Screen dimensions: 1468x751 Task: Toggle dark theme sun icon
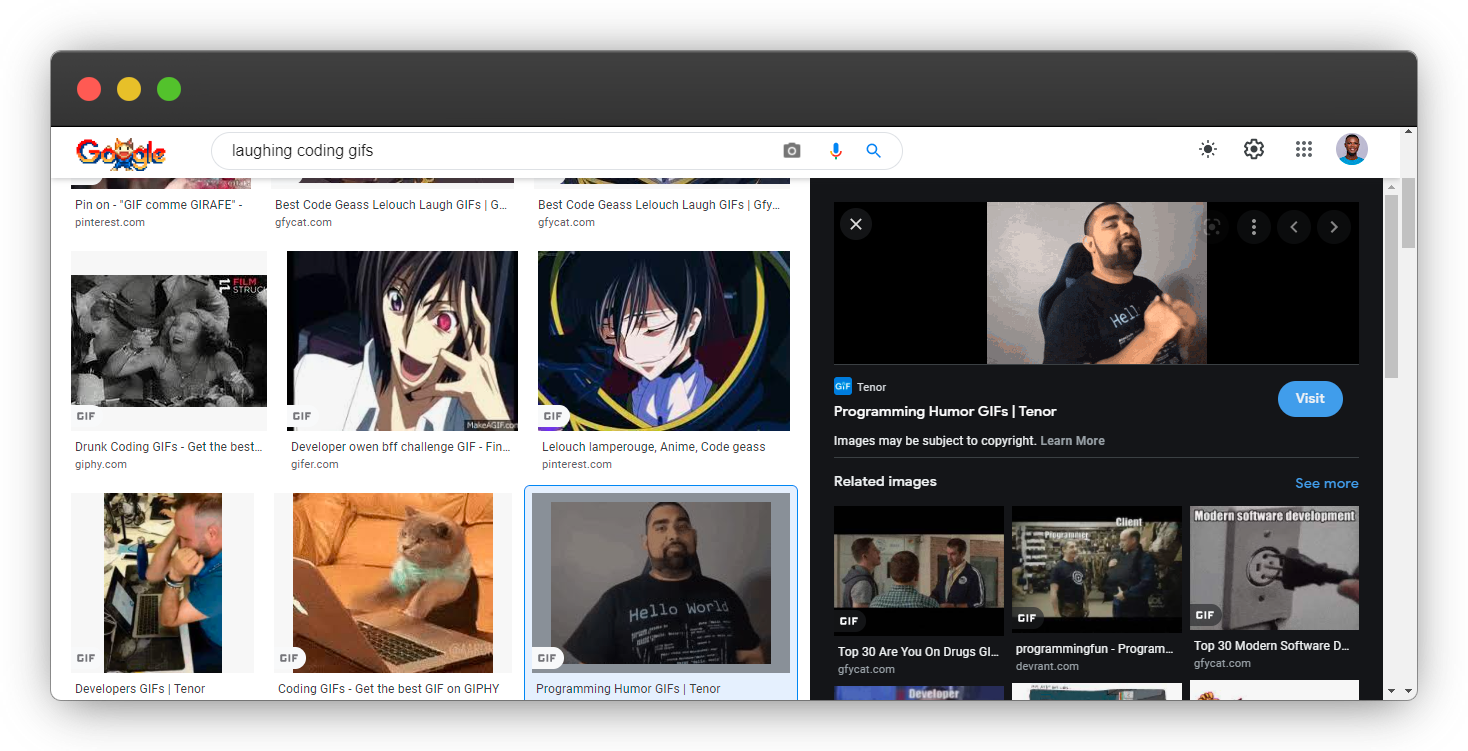tap(1208, 150)
